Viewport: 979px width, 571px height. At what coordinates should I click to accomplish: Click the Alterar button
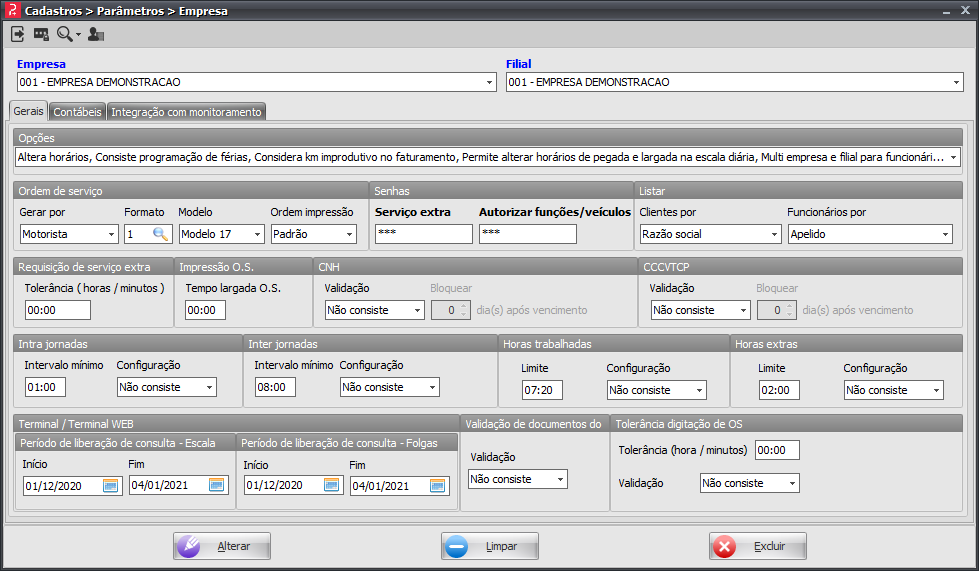click(x=222, y=546)
